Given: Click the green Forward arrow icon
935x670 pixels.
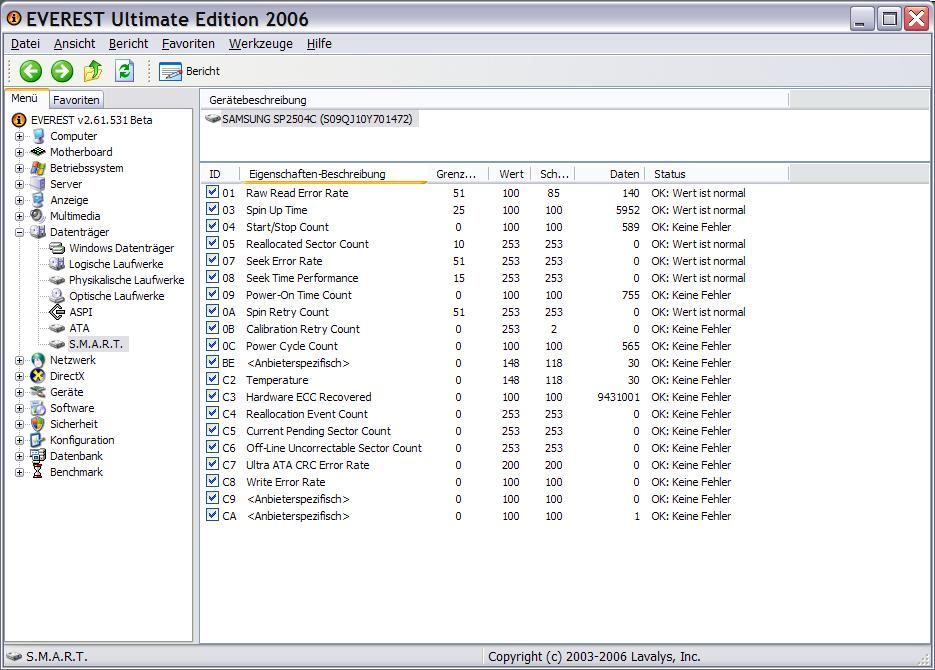Looking at the screenshot, I should coord(61,71).
